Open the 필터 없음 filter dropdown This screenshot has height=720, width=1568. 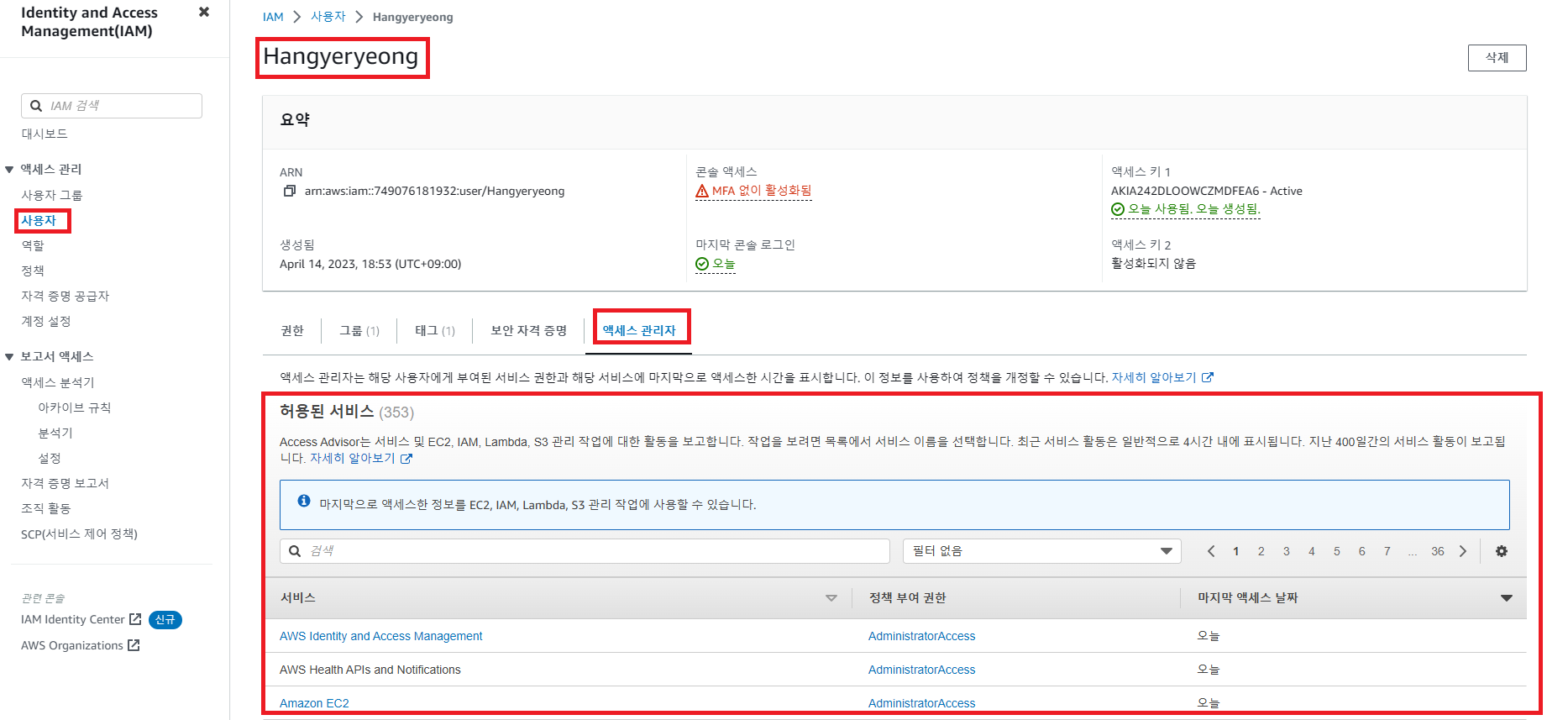1042,551
